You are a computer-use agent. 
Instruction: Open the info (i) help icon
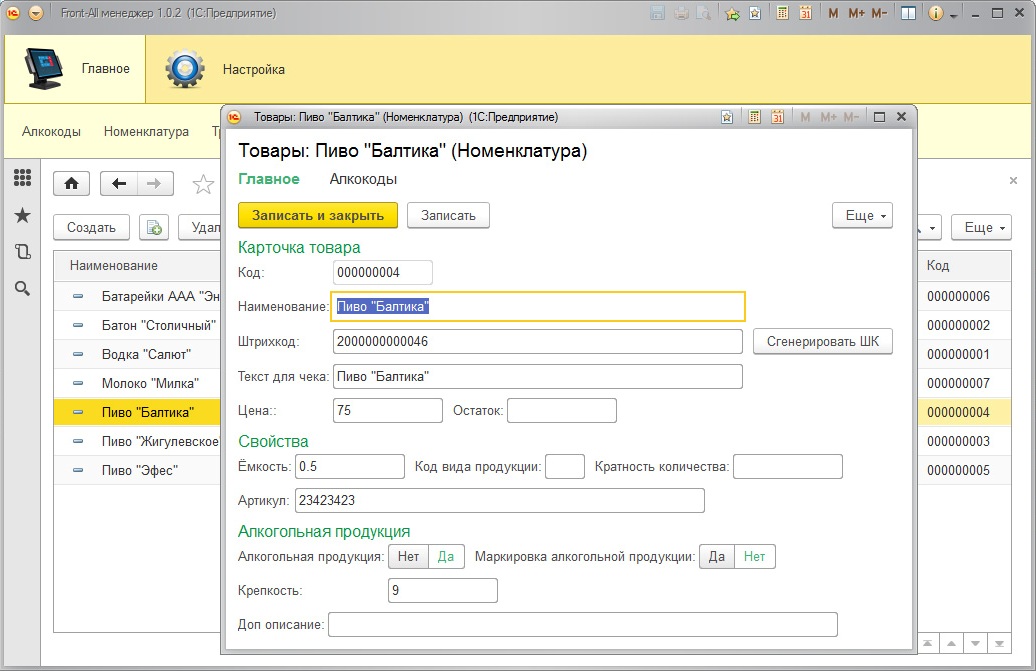935,13
